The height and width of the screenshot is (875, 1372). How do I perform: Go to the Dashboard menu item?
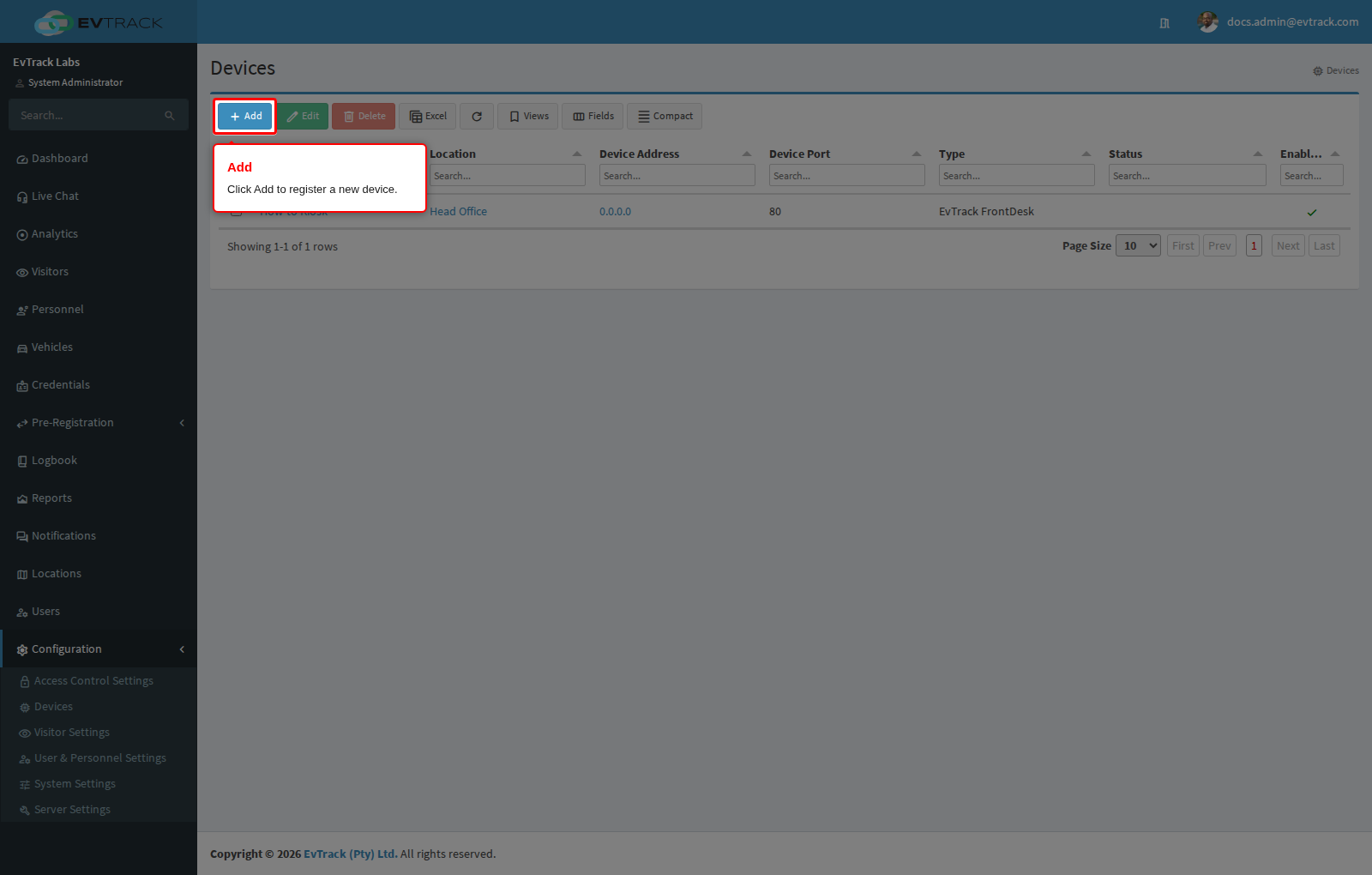coord(59,159)
